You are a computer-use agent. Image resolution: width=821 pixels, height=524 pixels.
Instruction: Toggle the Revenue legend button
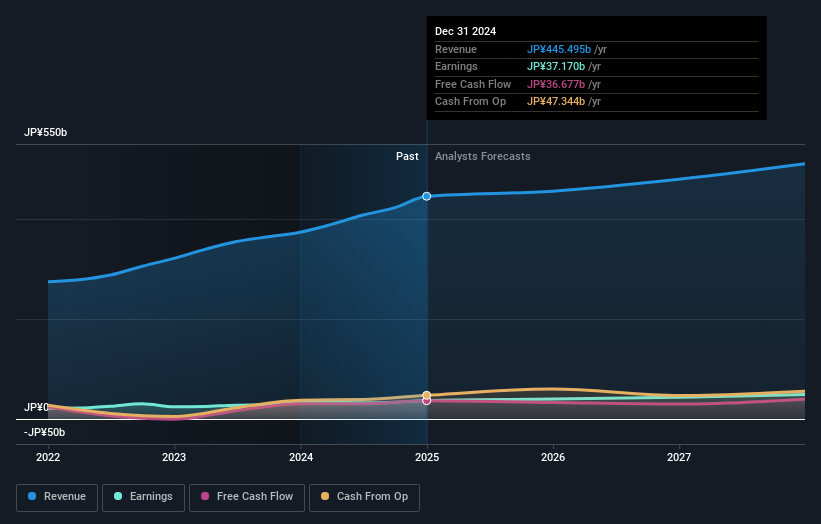pos(57,497)
